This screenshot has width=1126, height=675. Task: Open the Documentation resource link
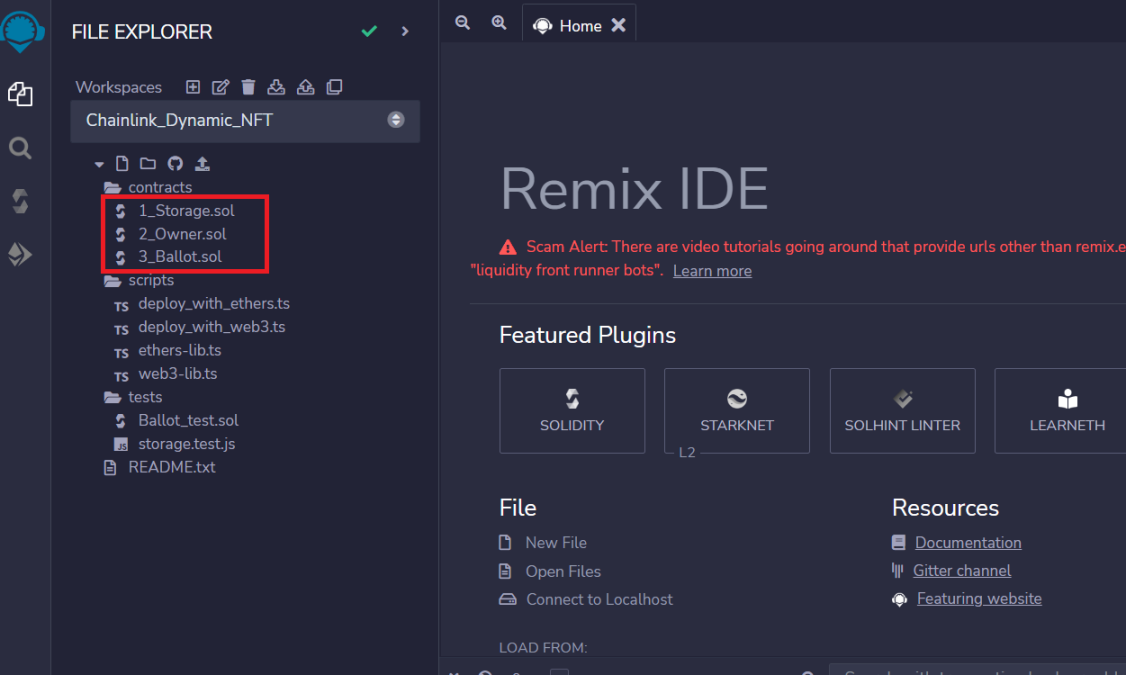point(967,542)
